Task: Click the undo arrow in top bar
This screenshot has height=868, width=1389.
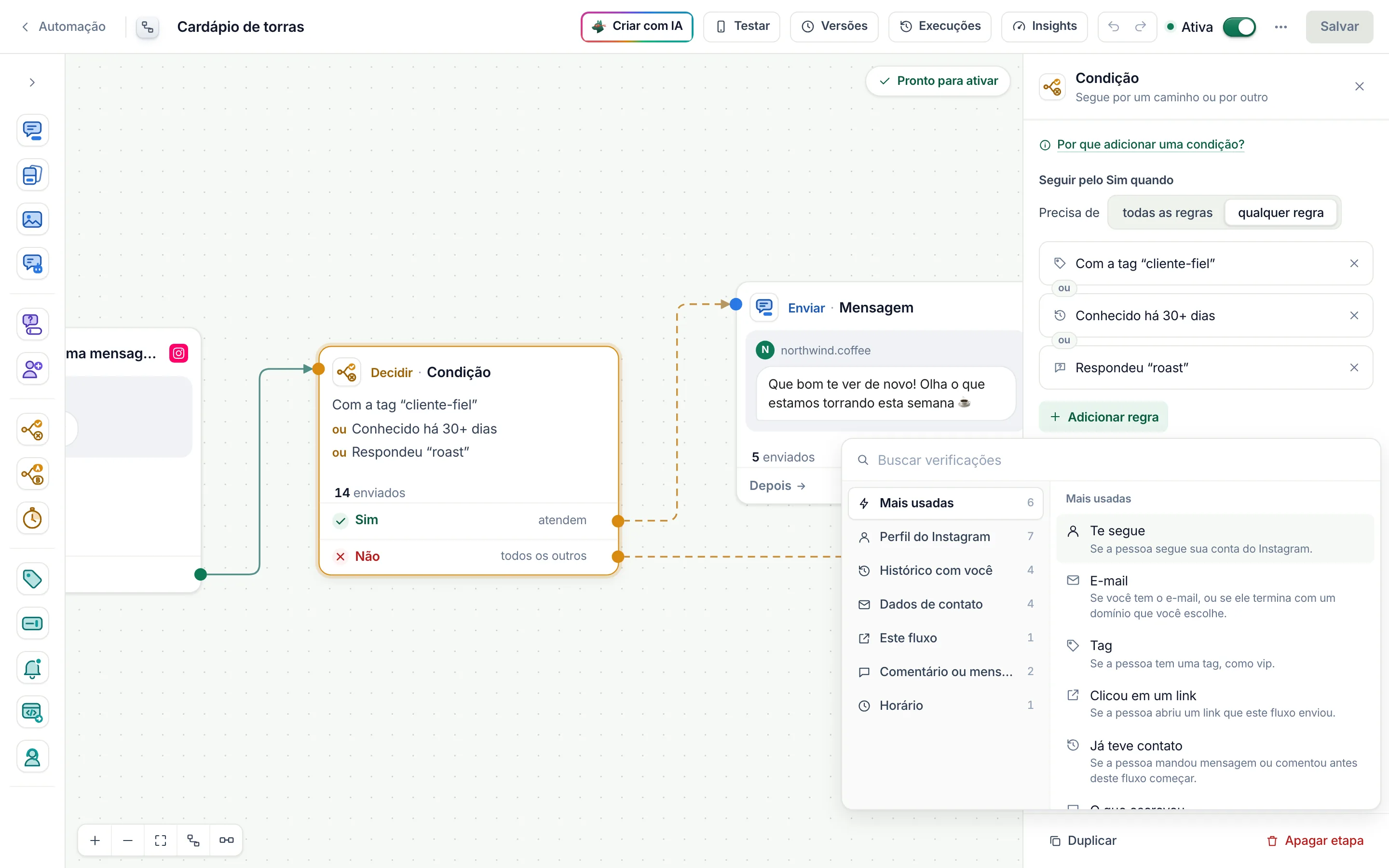Action: click(1114, 27)
